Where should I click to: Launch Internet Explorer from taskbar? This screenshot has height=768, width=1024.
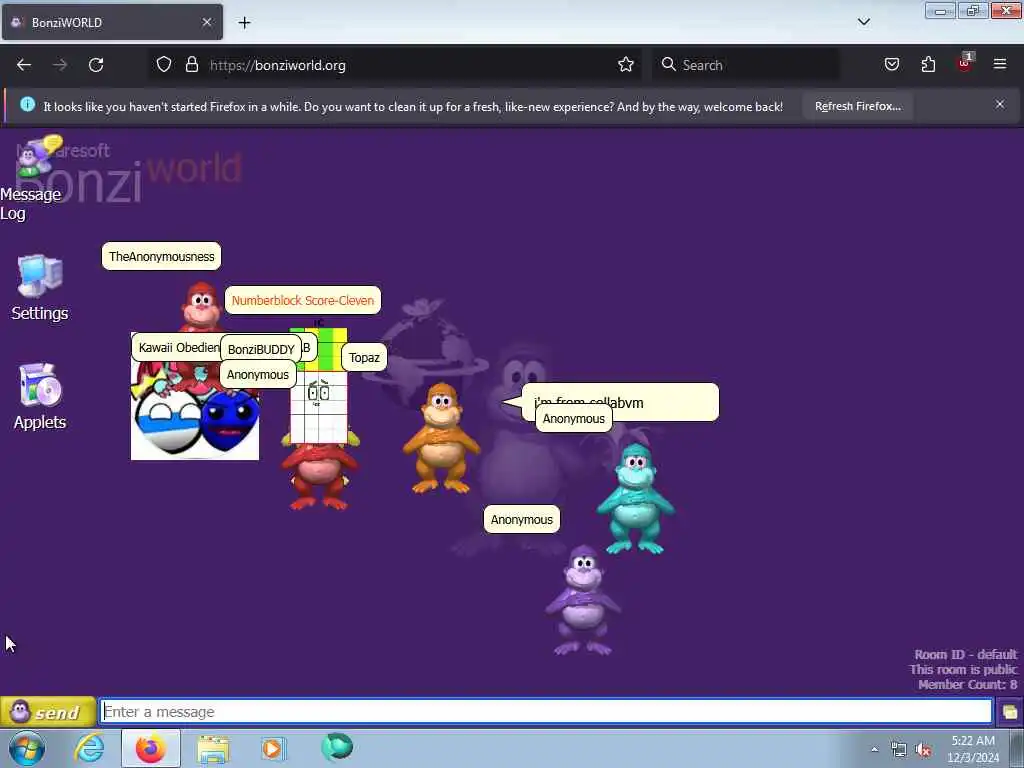[x=89, y=748]
